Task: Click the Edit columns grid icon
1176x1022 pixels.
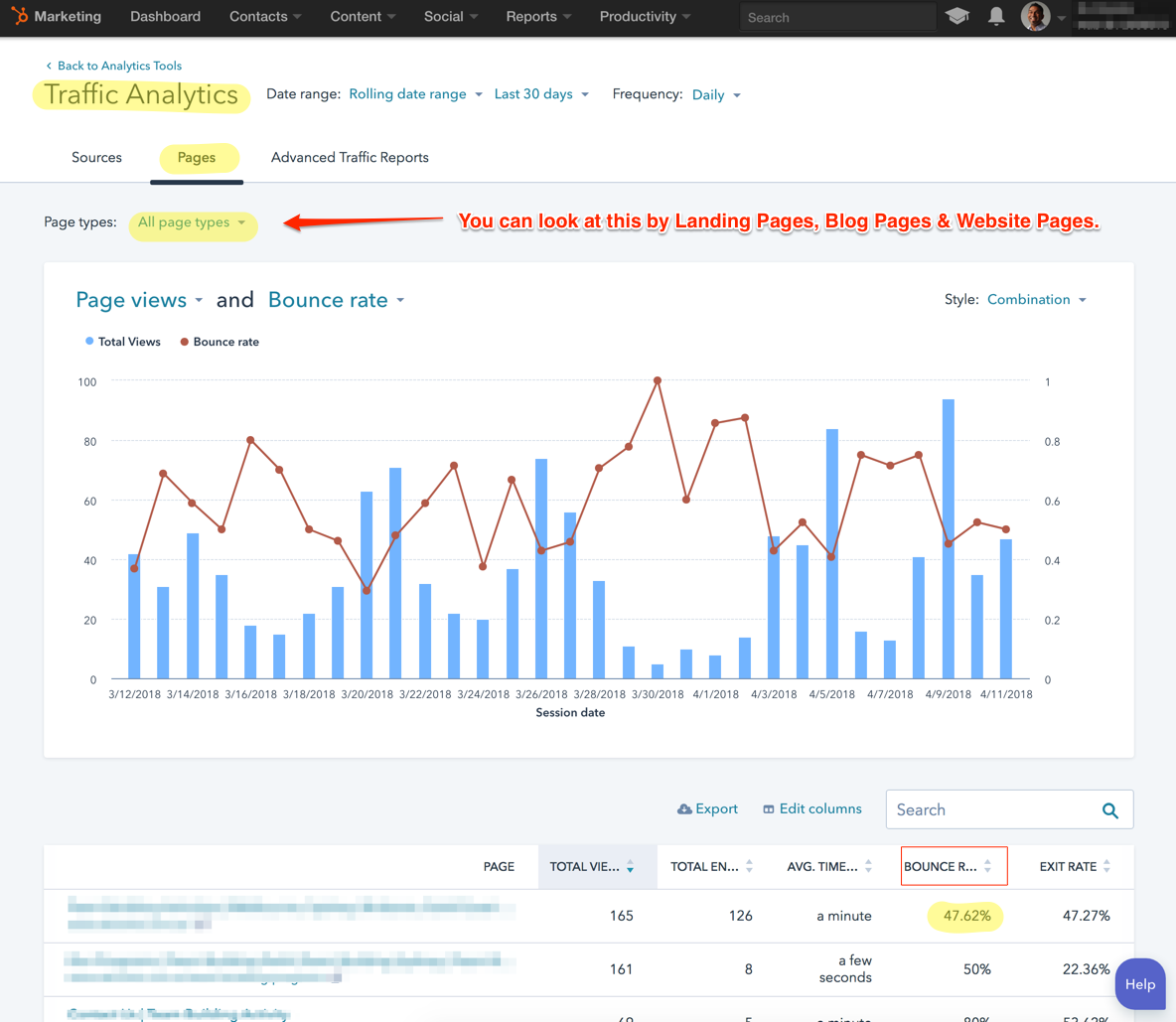Action: pos(771,808)
